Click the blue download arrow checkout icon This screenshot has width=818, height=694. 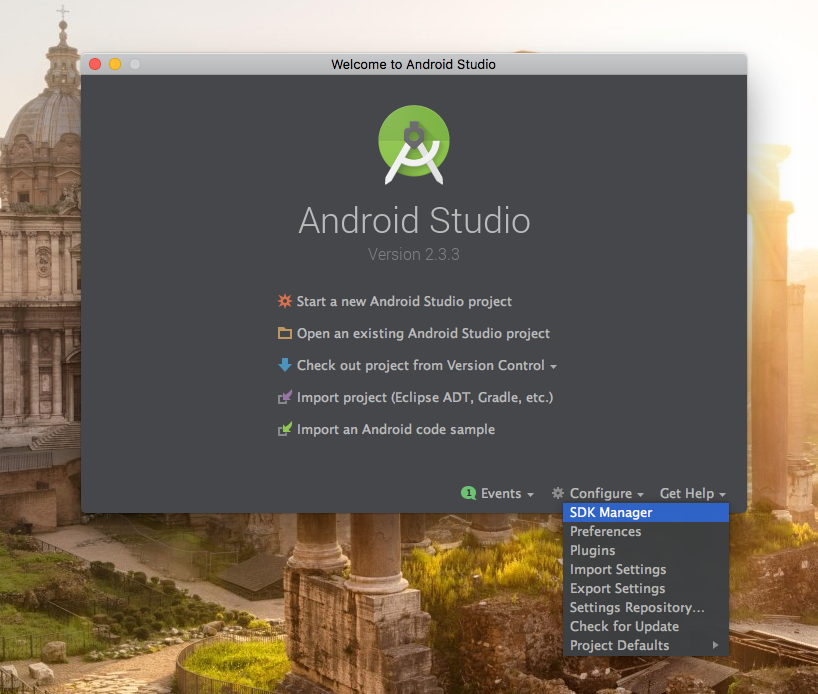coord(285,365)
